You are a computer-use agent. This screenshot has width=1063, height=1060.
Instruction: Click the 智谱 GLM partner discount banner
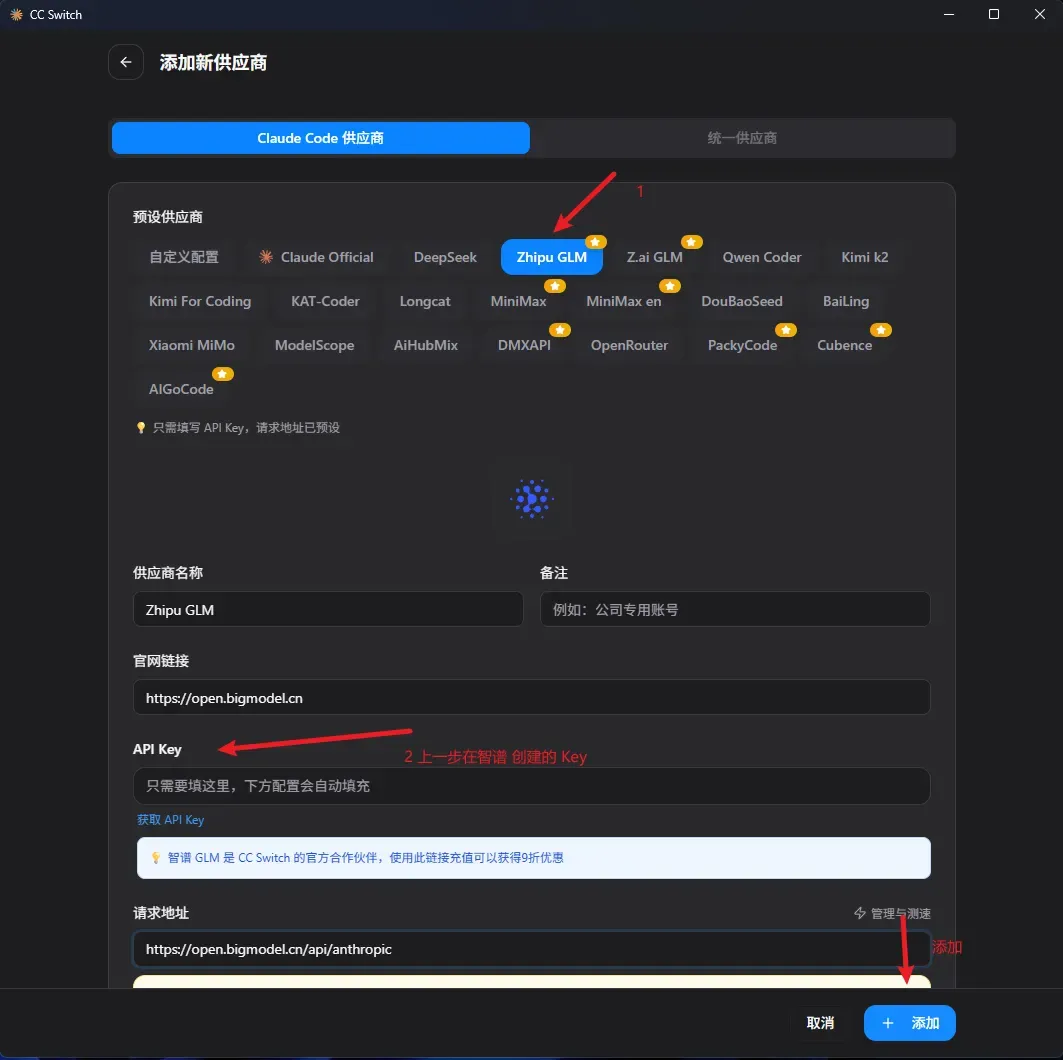[534, 858]
